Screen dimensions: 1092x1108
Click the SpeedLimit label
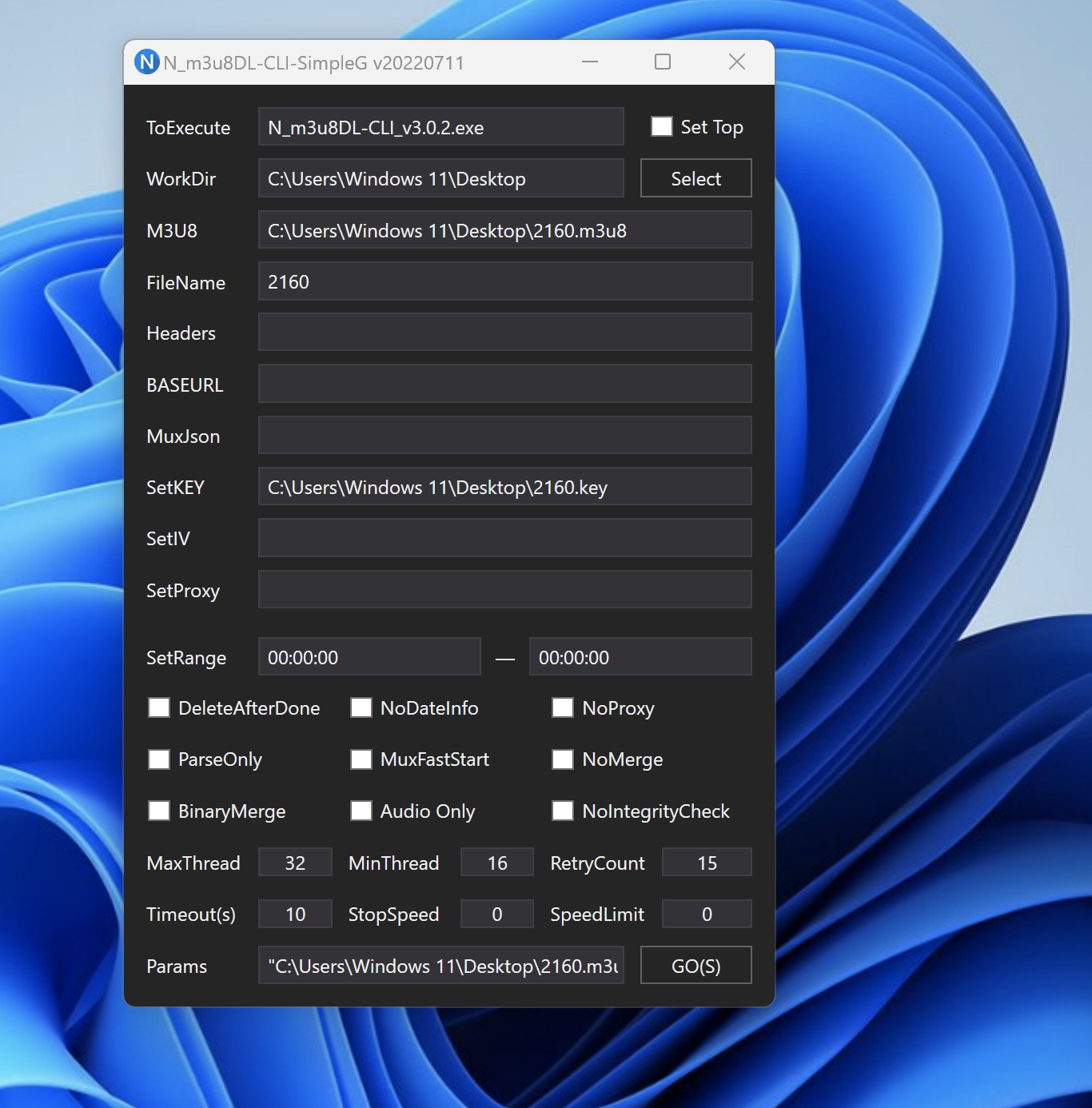(x=597, y=915)
